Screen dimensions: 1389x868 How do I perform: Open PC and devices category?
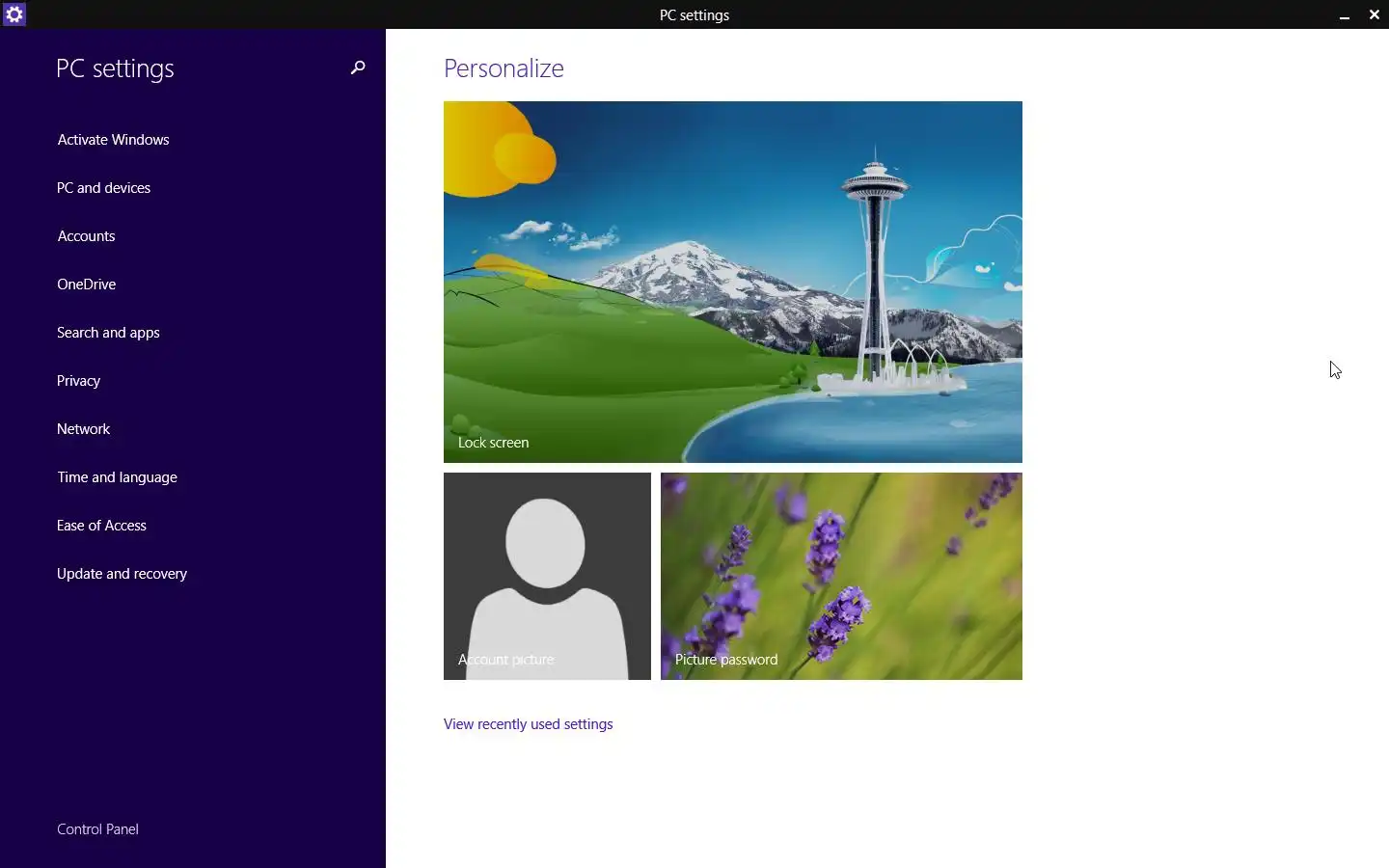click(x=103, y=188)
